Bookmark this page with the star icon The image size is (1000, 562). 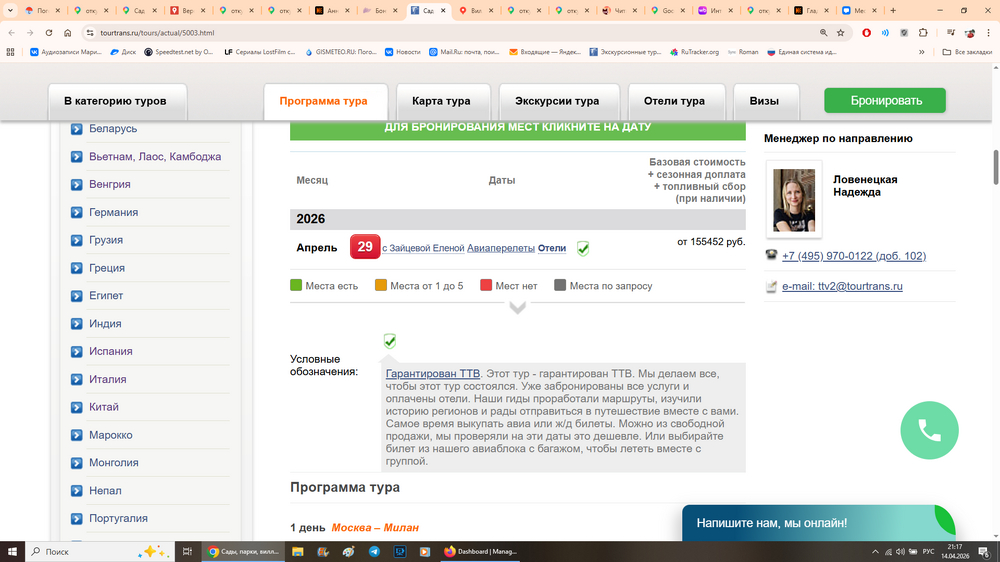(841, 32)
